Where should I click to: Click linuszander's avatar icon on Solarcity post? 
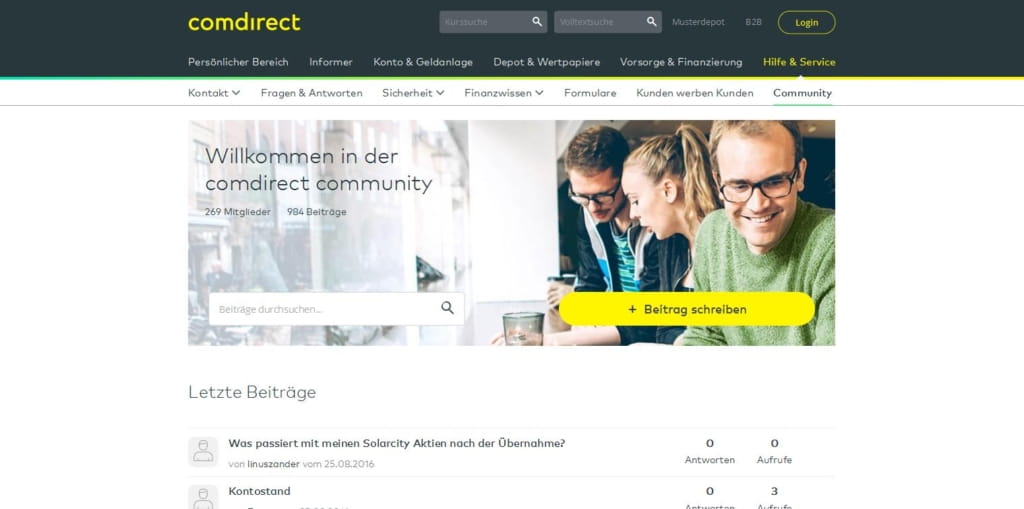click(203, 452)
